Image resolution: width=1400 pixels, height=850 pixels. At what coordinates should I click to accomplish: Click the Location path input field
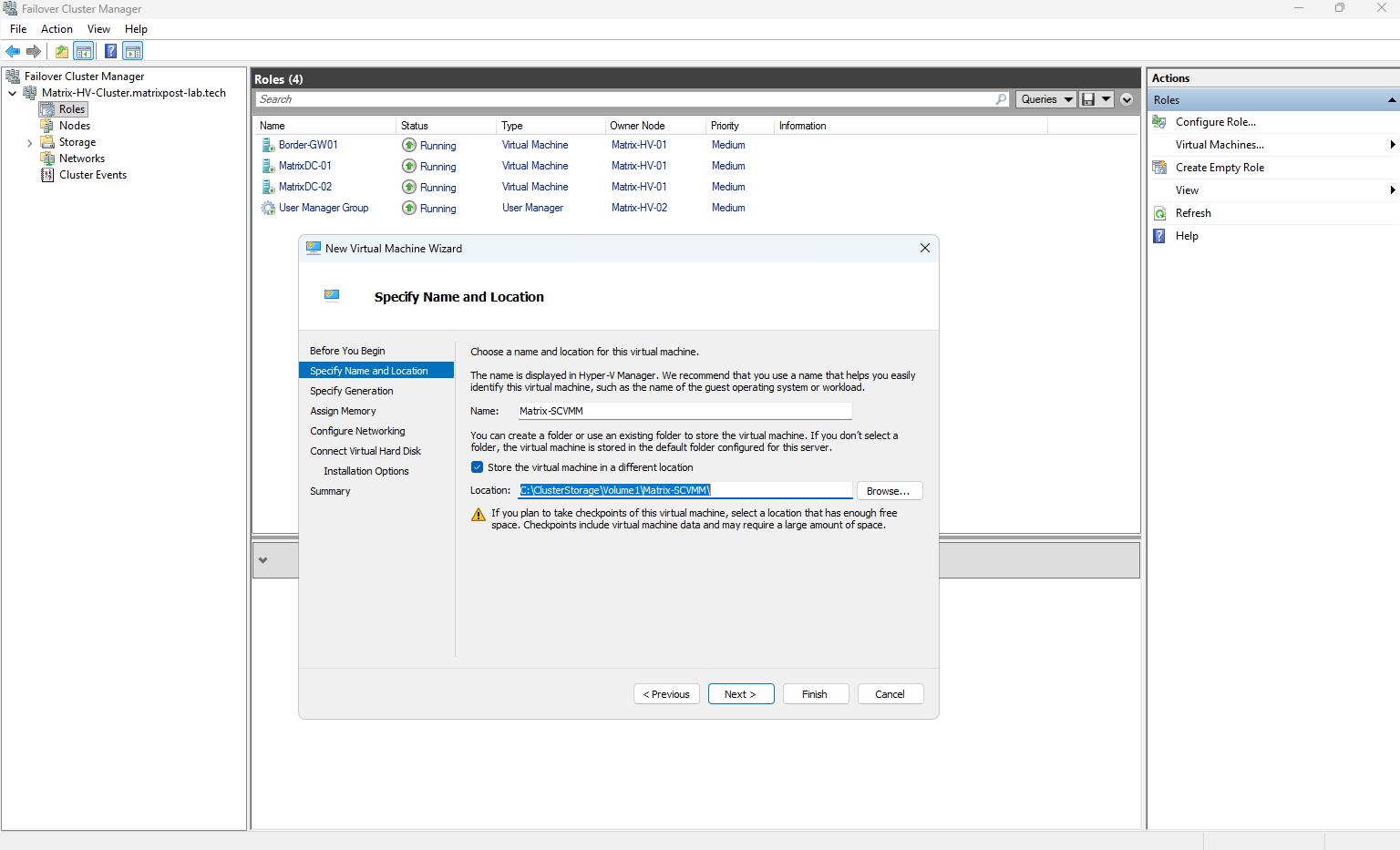pos(685,490)
